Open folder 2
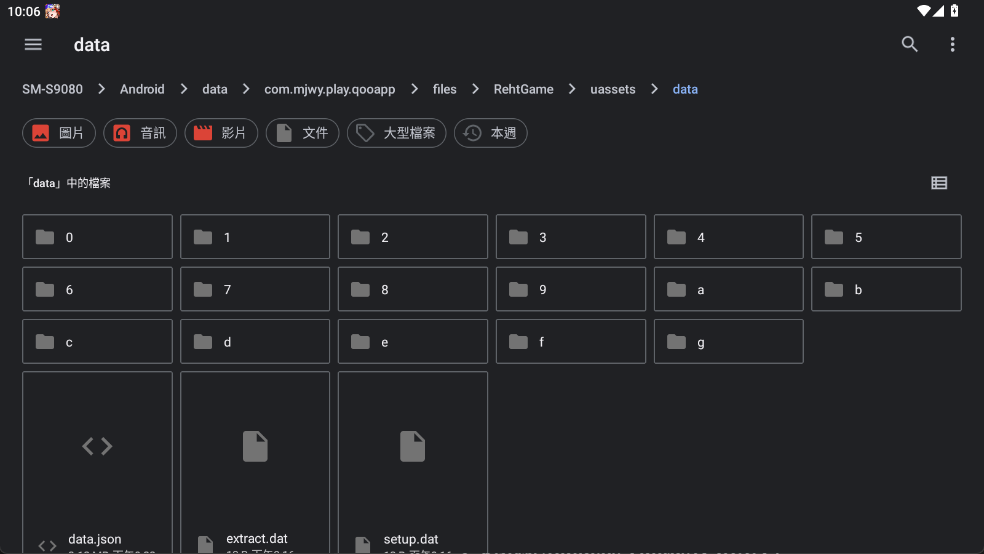The height and width of the screenshot is (554, 984). click(413, 237)
